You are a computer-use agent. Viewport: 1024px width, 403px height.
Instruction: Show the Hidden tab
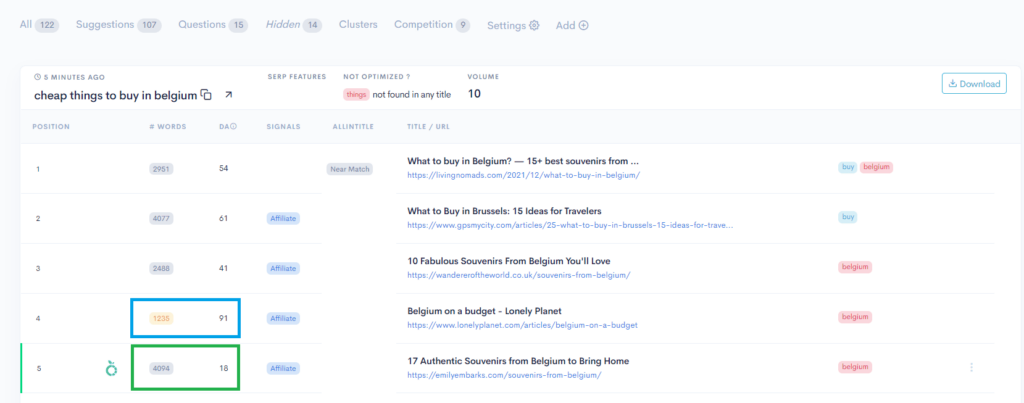coord(293,25)
